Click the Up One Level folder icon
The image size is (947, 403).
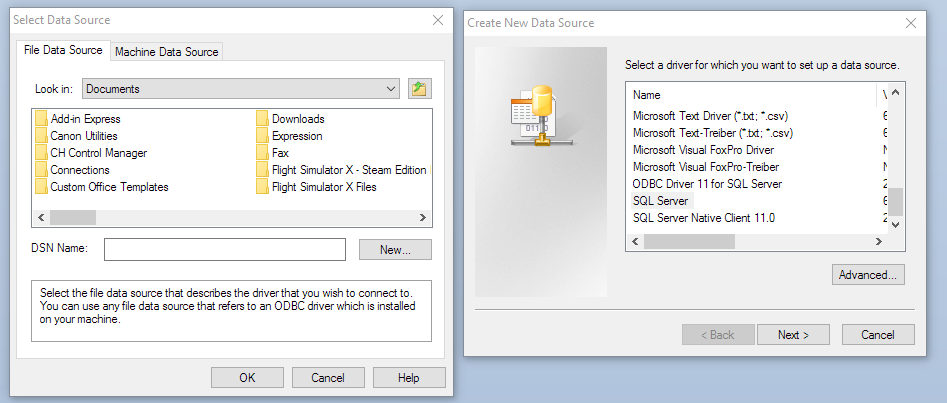pos(419,89)
